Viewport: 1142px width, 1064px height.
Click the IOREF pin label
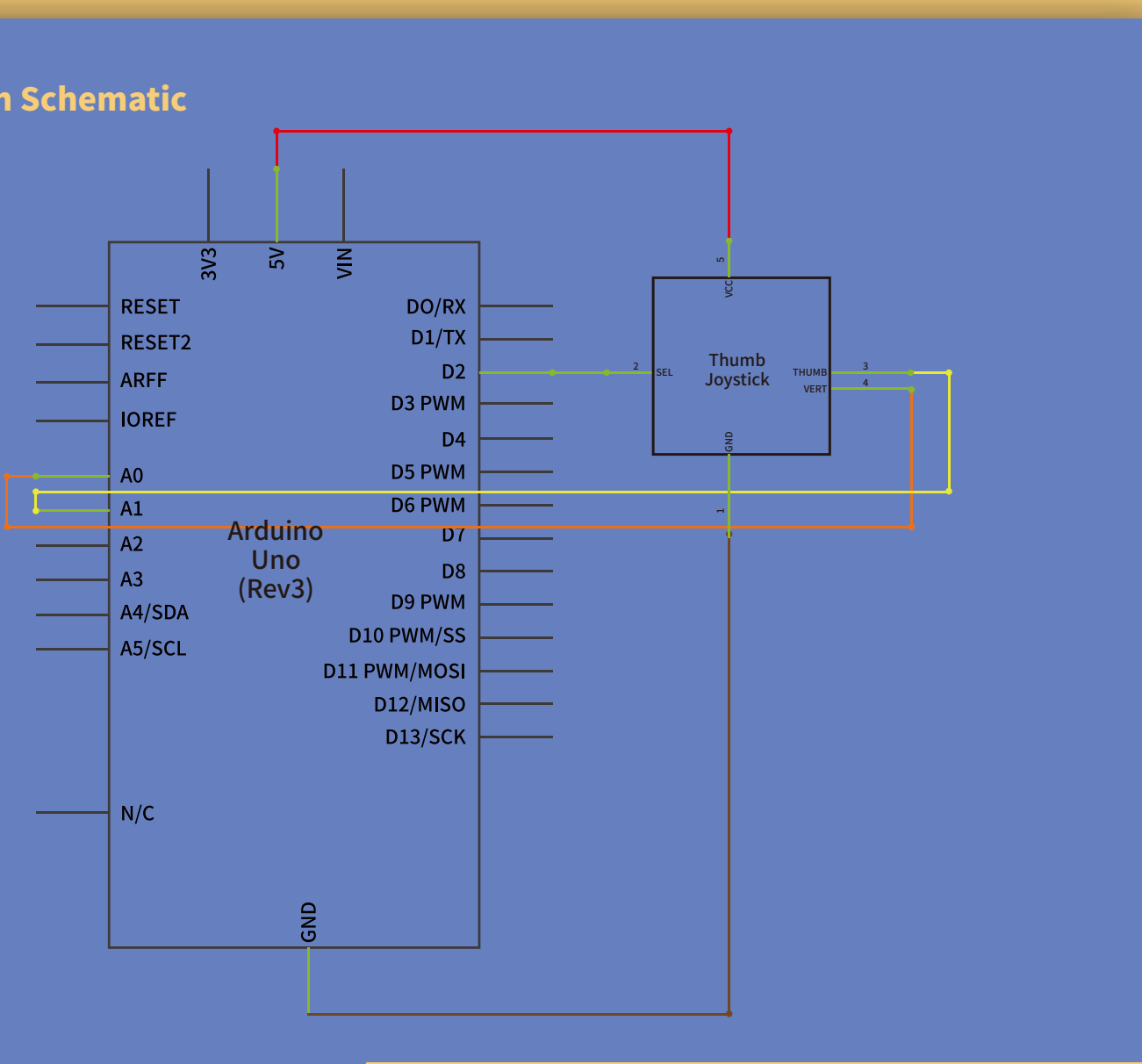click(x=148, y=420)
